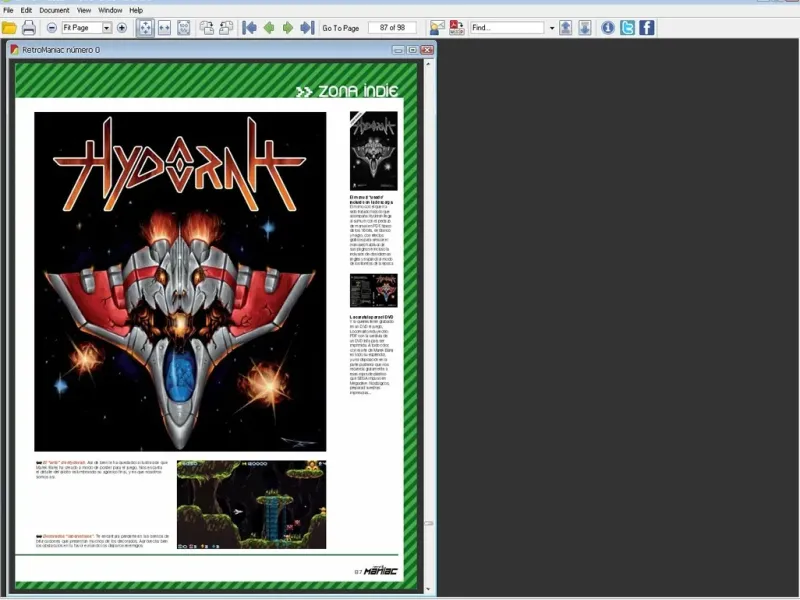Select the fit page view icon

click(x=145, y=28)
